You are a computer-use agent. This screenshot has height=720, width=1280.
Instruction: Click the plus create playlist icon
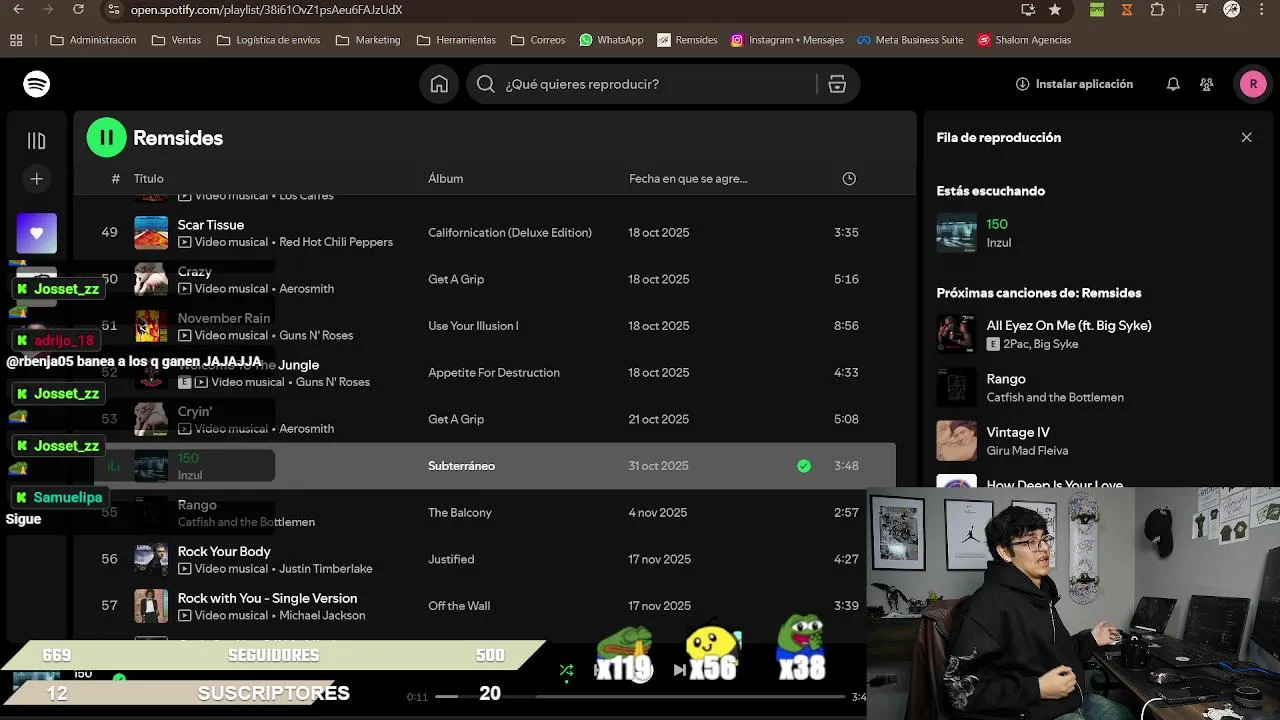coord(37,179)
